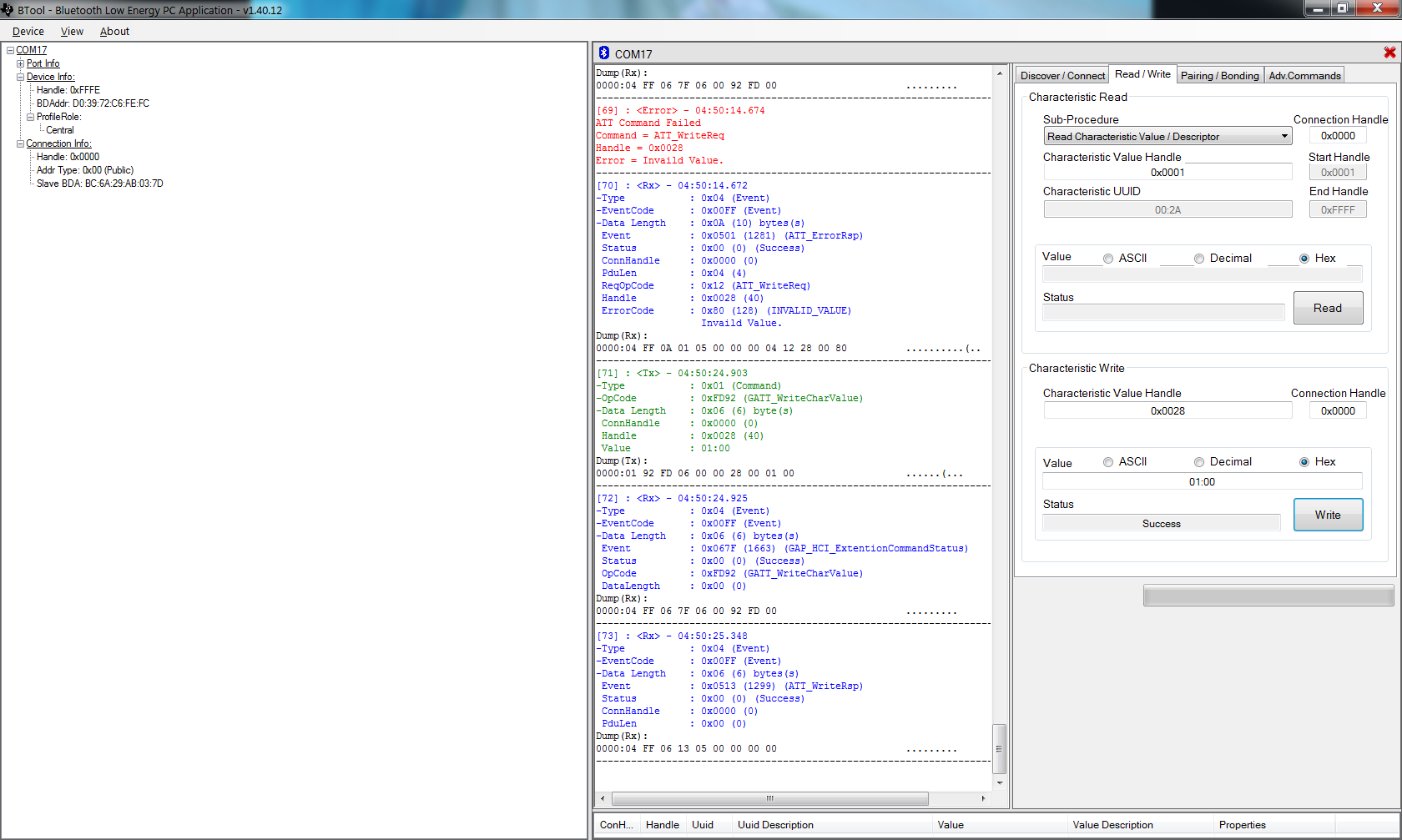Click the ConH... column header
The height and width of the screenshot is (840, 1402).
(x=616, y=824)
